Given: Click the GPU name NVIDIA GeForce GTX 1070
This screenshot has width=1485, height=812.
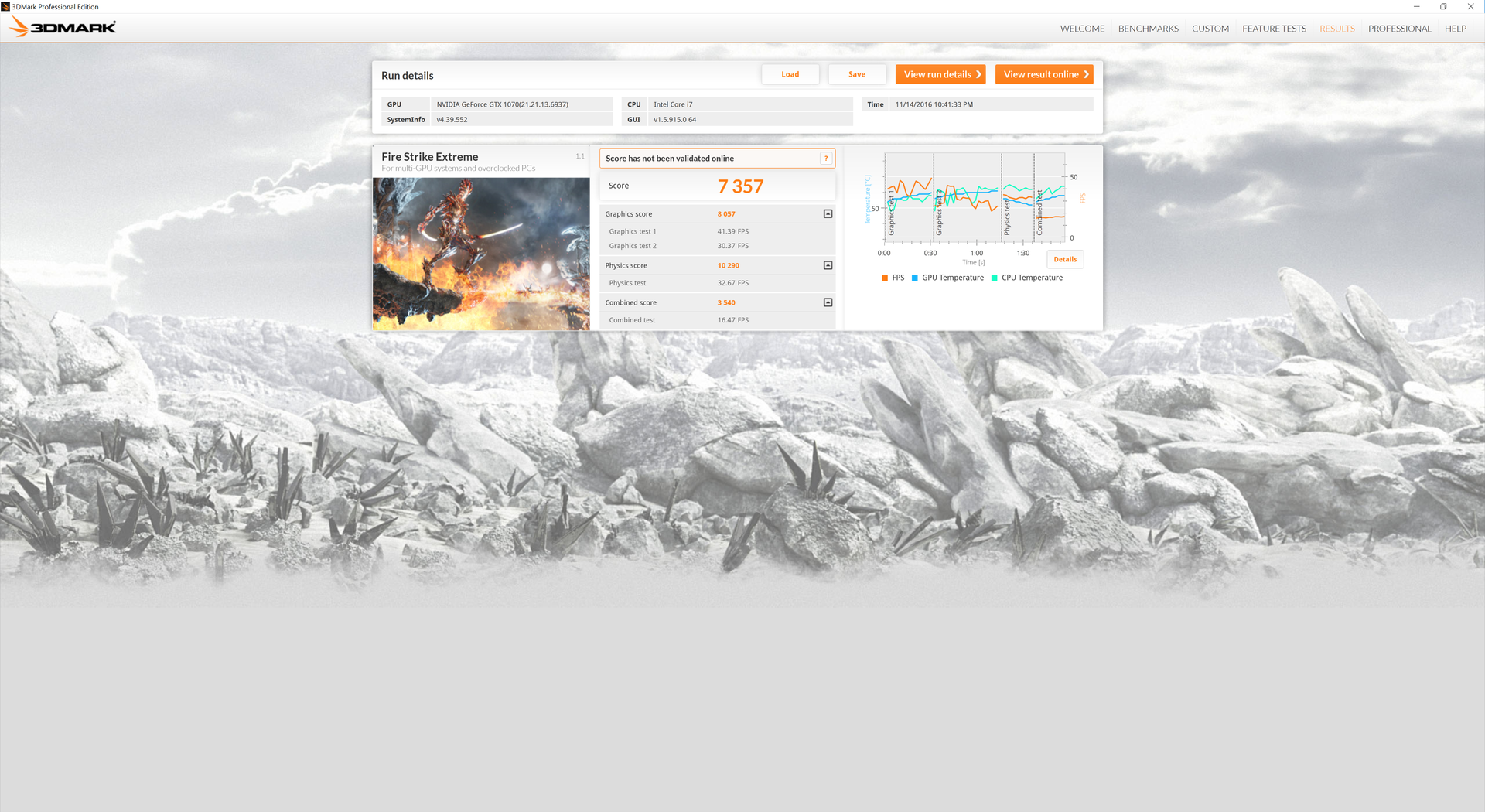Looking at the screenshot, I should [x=502, y=104].
